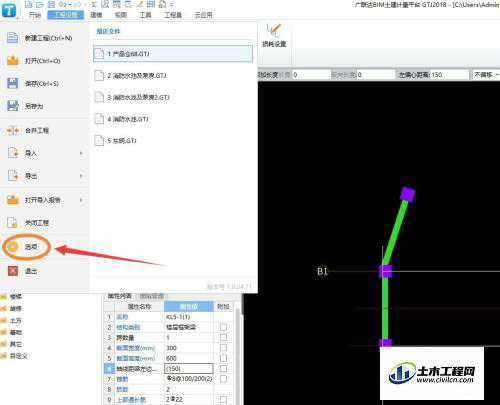Viewport: 500px width, 405px height.
Task: Toggle the 附加 checkbox for 轴线距梁左边 row
Action: (223, 369)
